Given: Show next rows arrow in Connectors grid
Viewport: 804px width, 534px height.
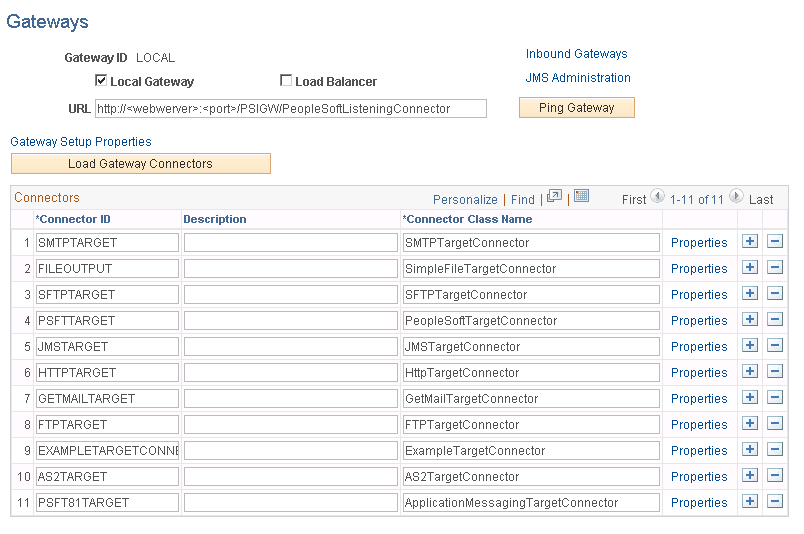Looking at the screenshot, I should click(x=736, y=196).
